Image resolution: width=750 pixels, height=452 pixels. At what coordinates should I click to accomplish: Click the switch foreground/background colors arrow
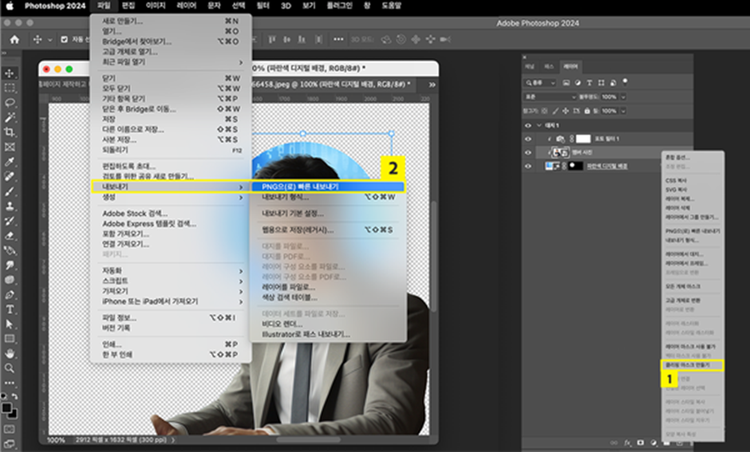(x=14, y=397)
